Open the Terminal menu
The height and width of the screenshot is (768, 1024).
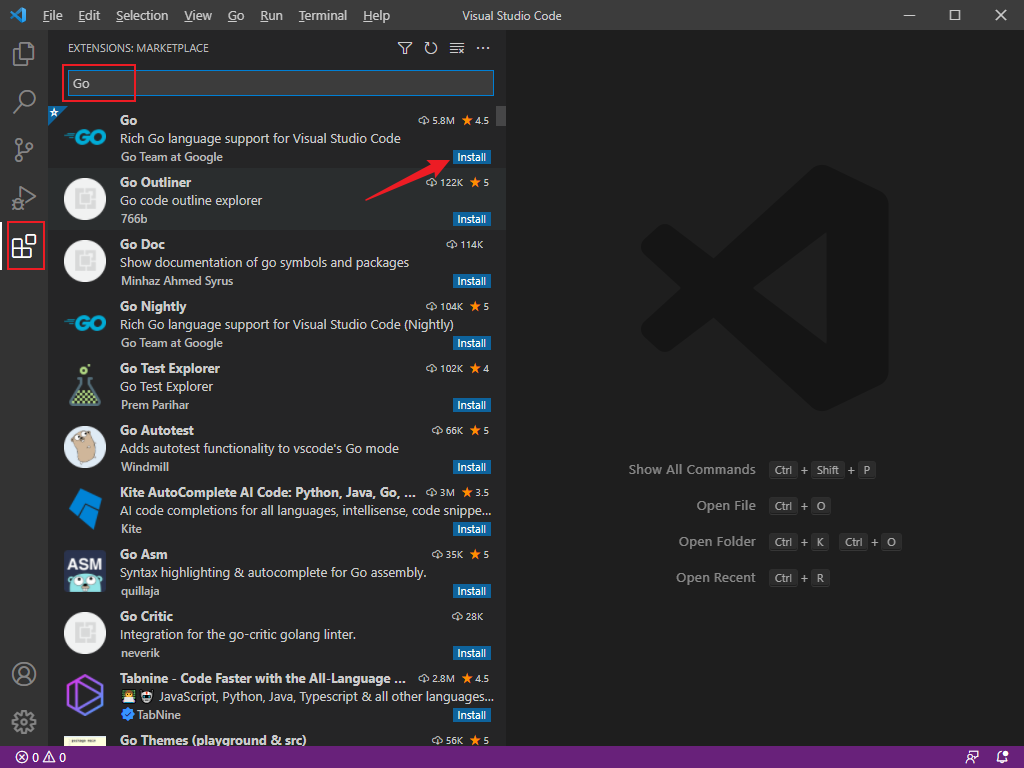coord(323,16)
